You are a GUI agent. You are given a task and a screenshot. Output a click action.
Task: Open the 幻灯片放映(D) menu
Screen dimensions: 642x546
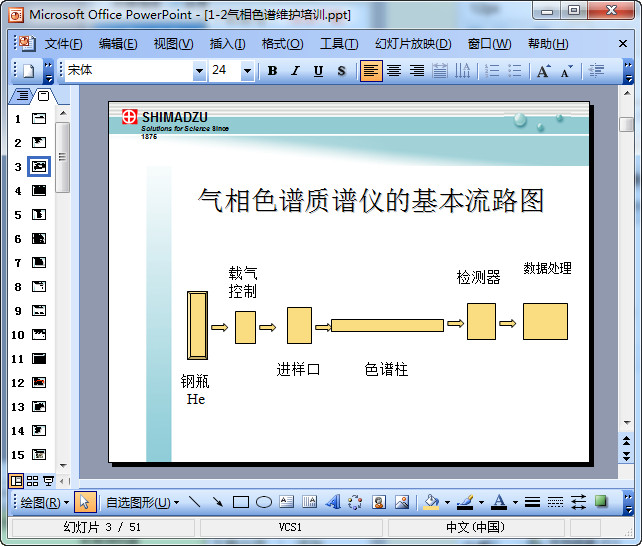pyautogui.click(x=413, y=44)
